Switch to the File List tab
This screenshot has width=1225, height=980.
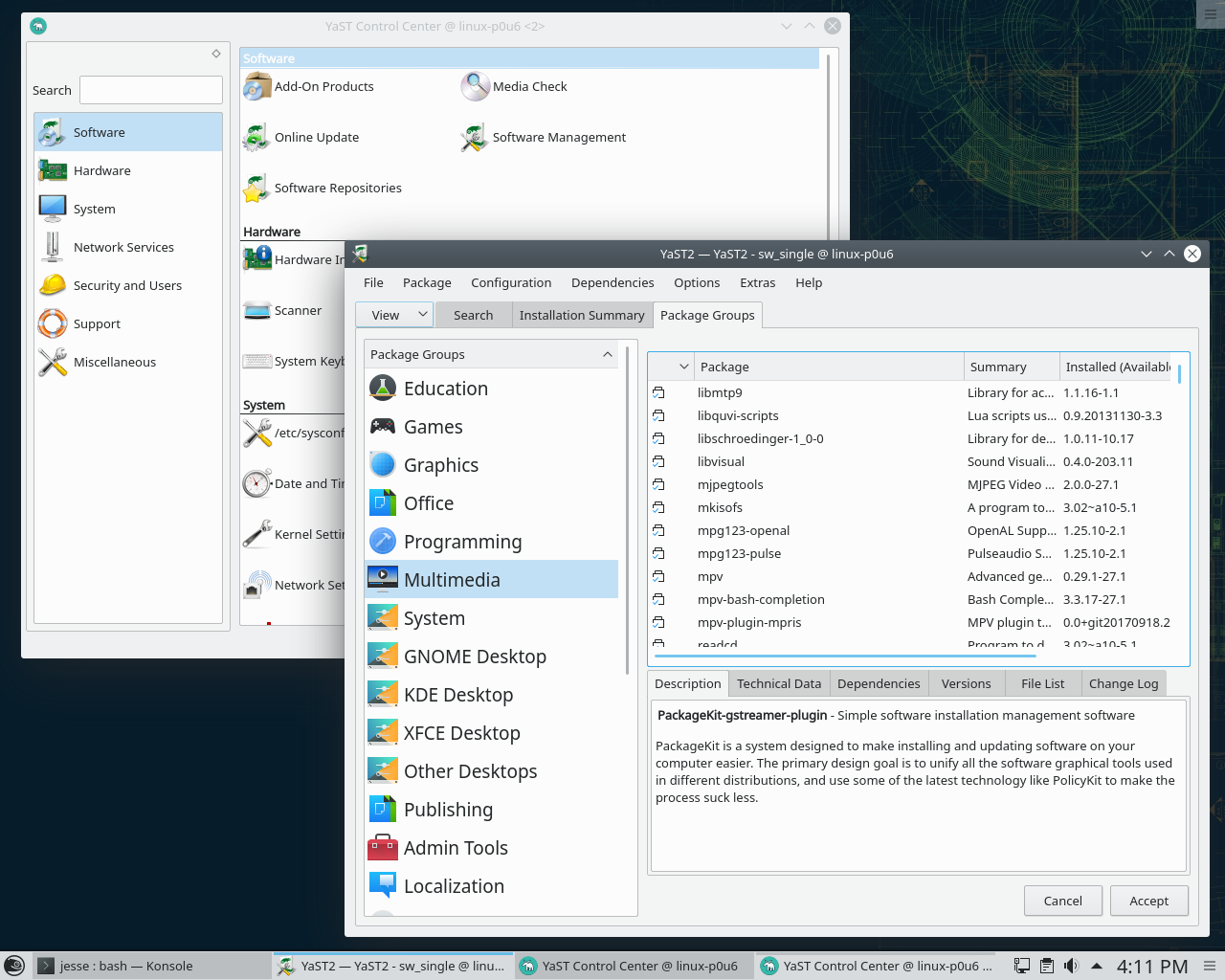tap(1042, 683)
